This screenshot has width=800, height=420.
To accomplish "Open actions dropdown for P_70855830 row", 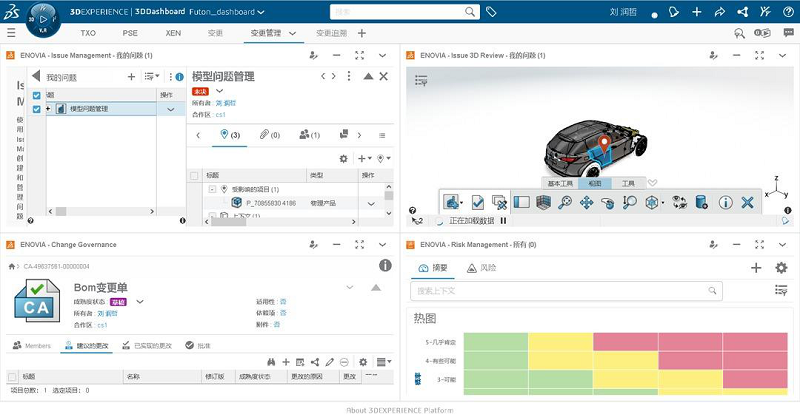I will pos(372,204).
